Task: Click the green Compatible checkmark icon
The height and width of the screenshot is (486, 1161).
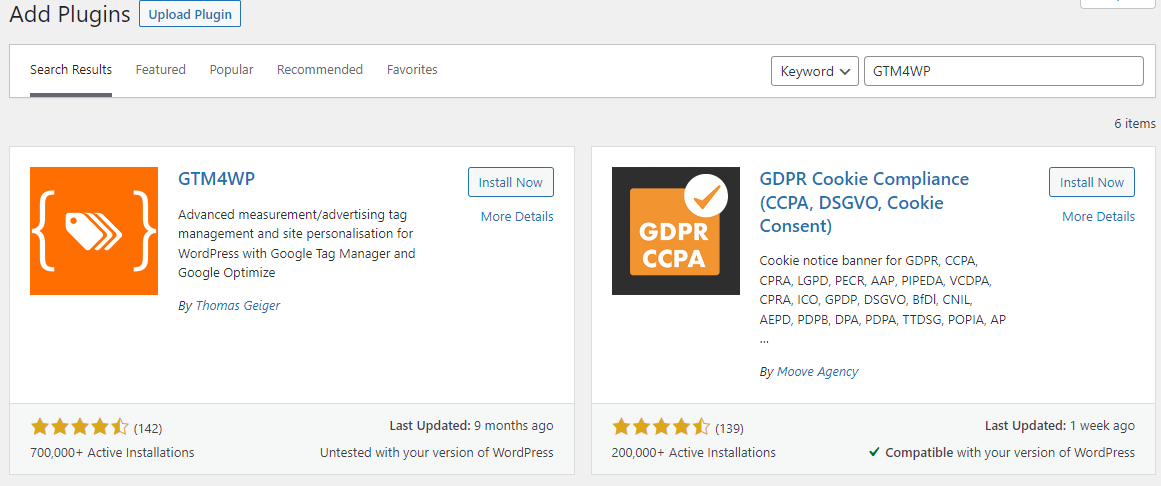Action: [874, 451]
